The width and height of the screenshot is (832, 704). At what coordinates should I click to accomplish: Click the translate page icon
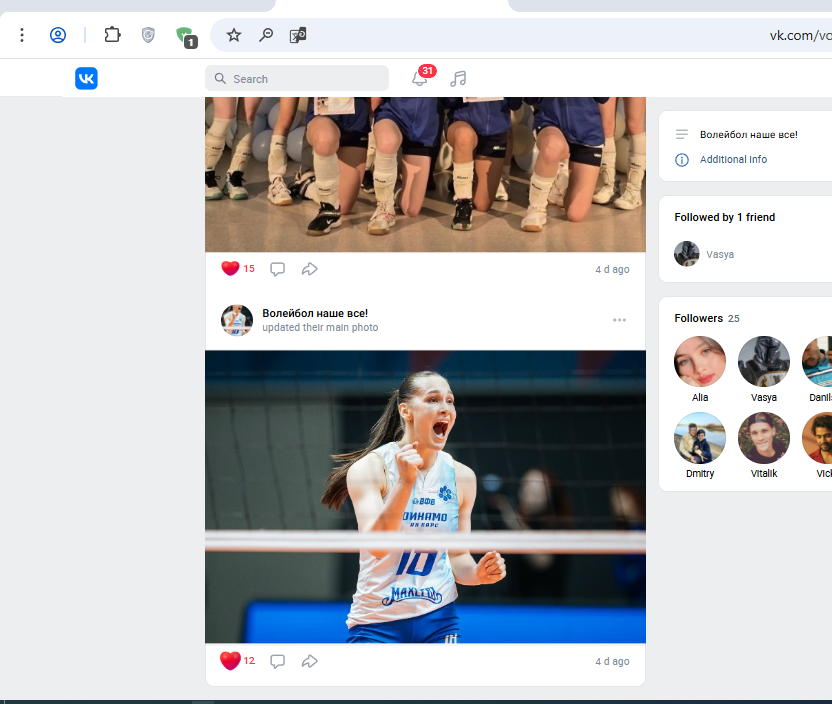(298, 35)
